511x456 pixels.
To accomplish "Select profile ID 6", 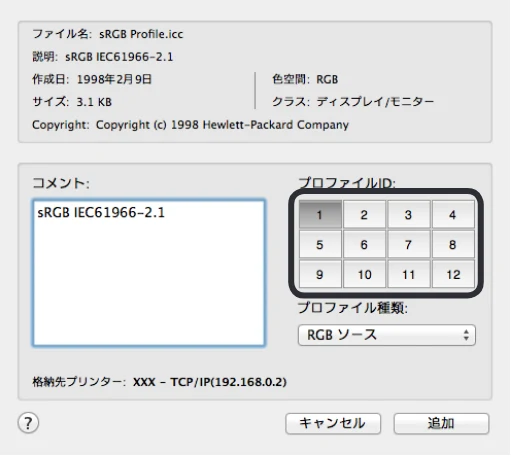I will click(x=364, y=244).
